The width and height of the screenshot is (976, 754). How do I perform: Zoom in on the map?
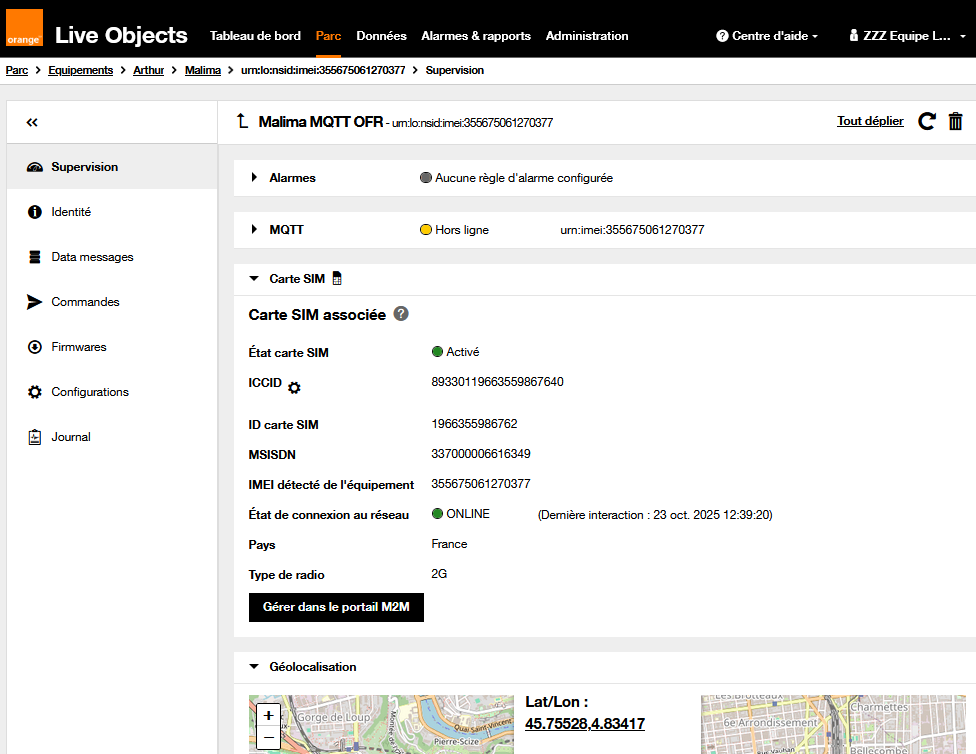(268, 715)
